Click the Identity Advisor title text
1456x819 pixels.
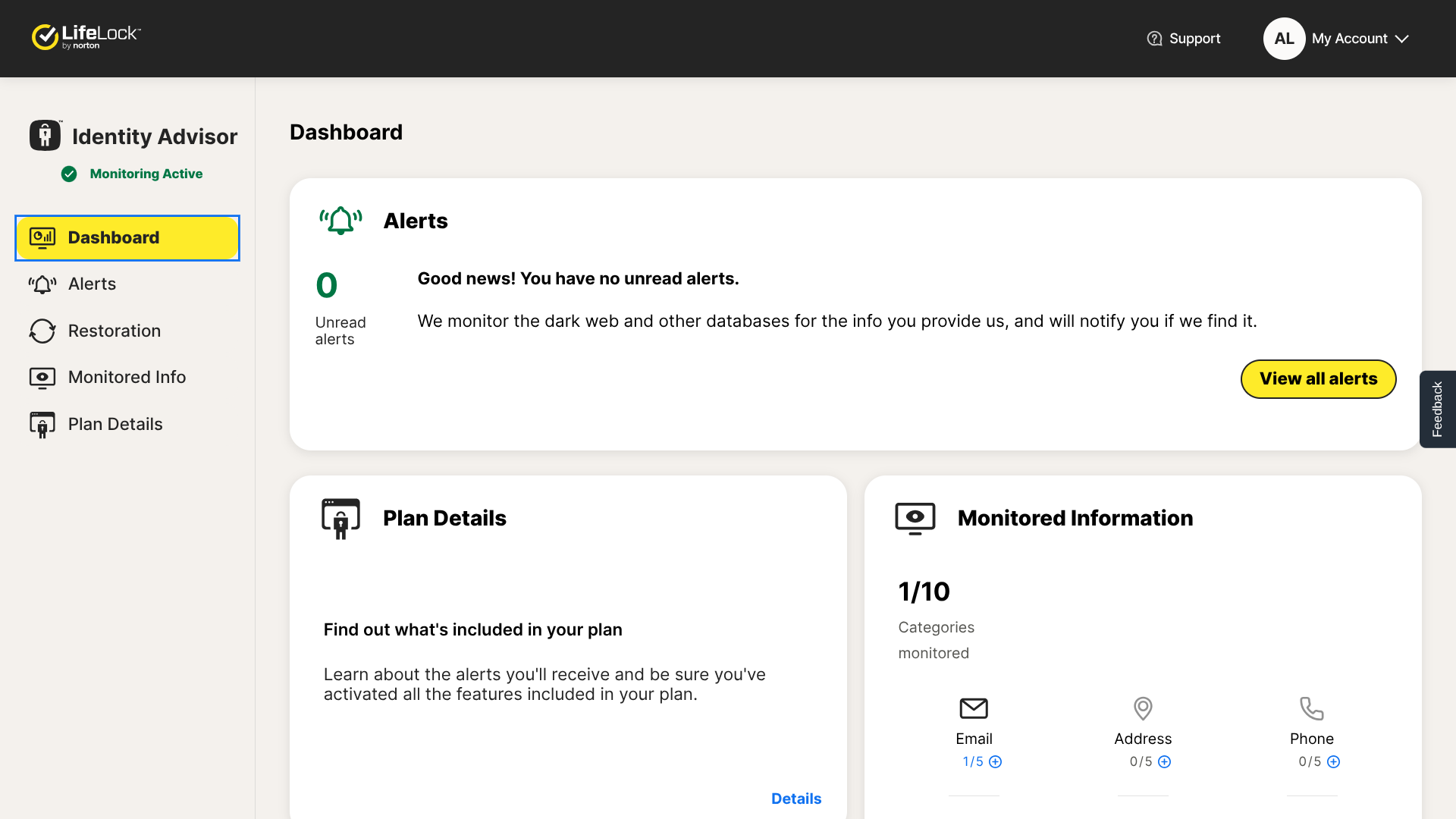(x=155, y=137)
